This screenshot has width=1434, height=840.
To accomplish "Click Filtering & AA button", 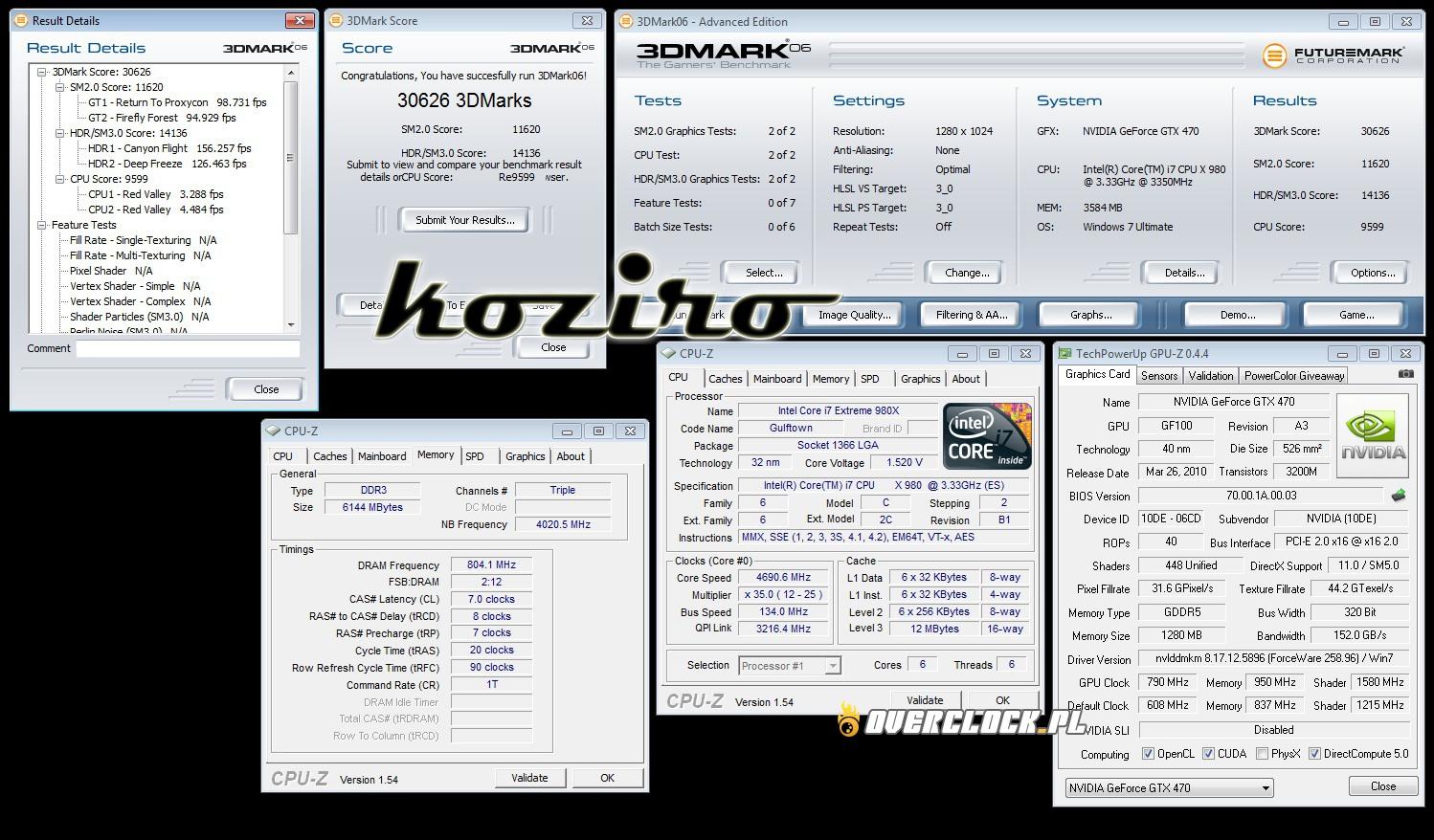I will pos(972,315).
